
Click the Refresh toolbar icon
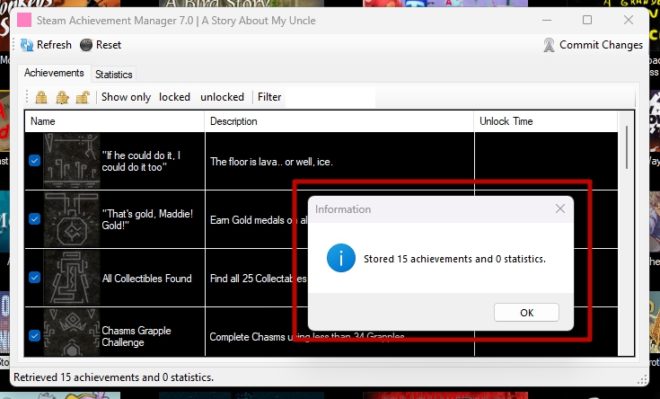[27, 45]
